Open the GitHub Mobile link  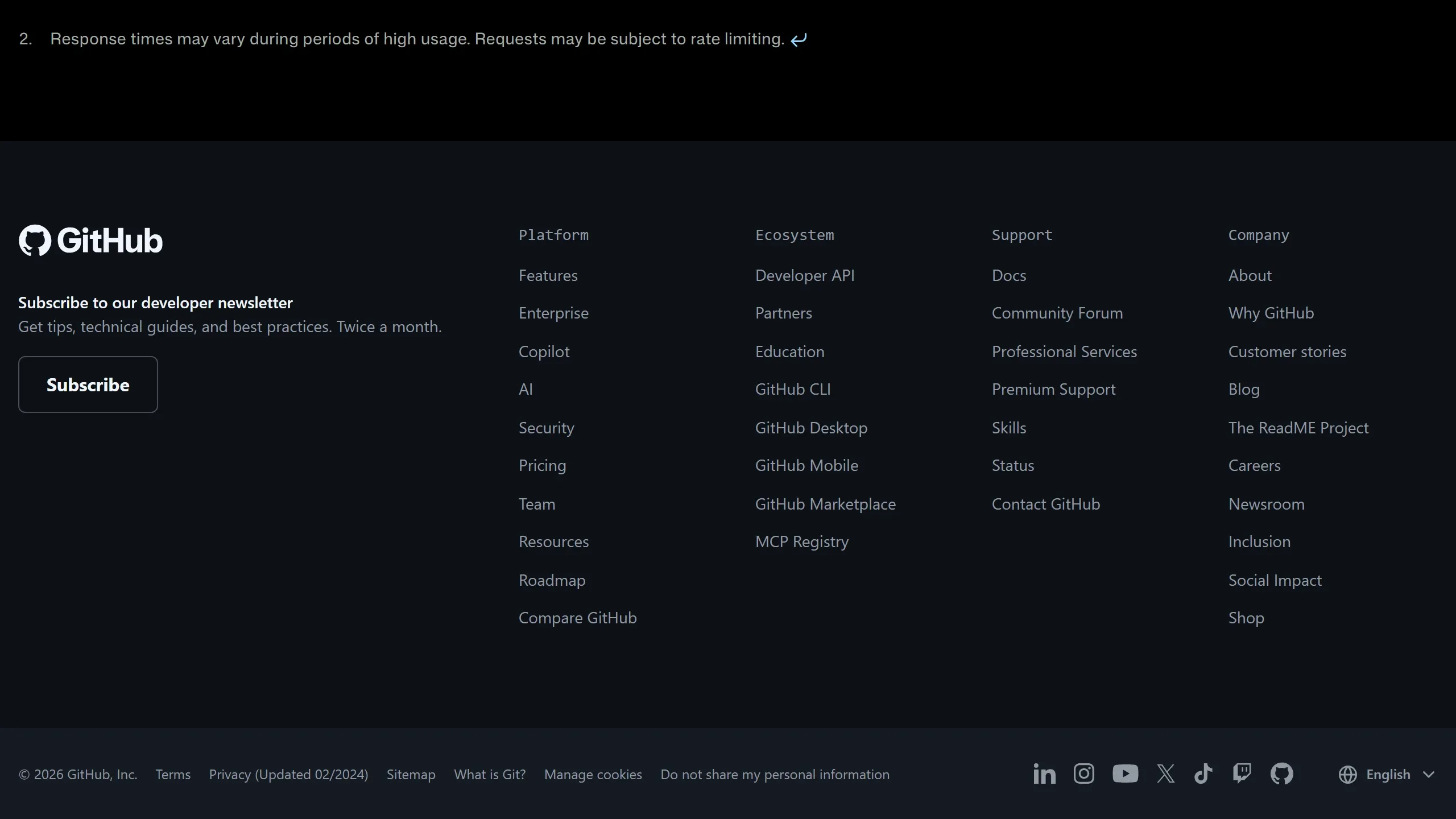tap(806, 465)
